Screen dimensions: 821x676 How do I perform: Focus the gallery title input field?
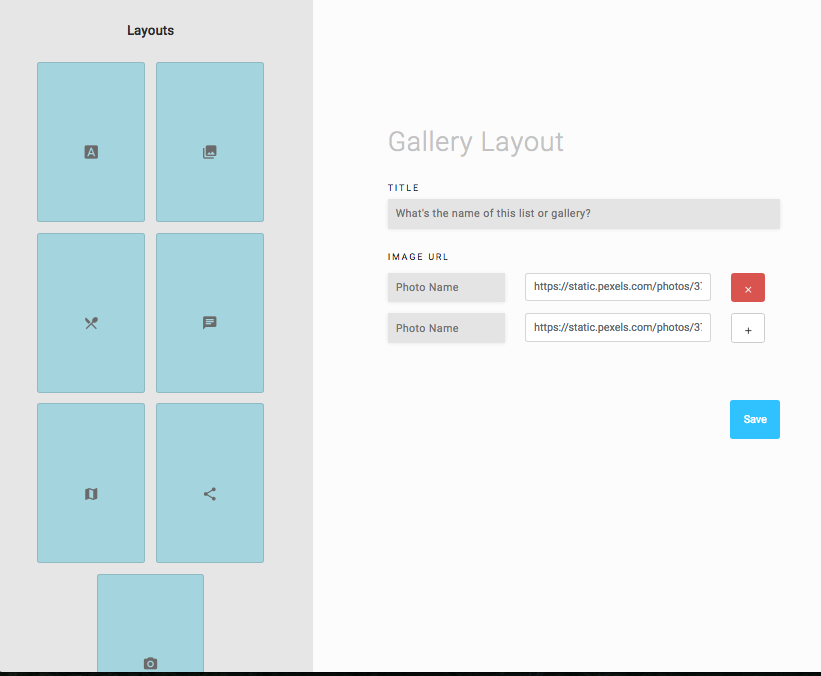[x=584, y=214]
